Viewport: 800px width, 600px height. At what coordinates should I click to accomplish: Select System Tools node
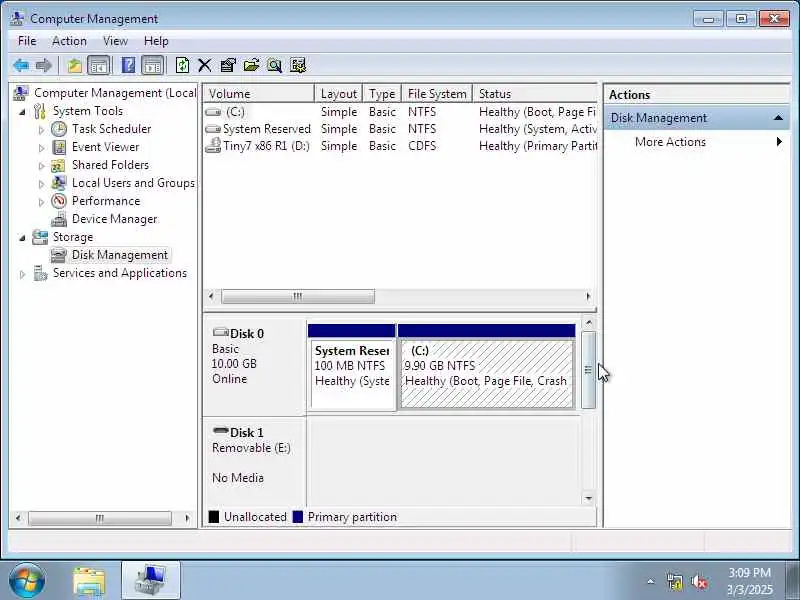tap(88, 111)
